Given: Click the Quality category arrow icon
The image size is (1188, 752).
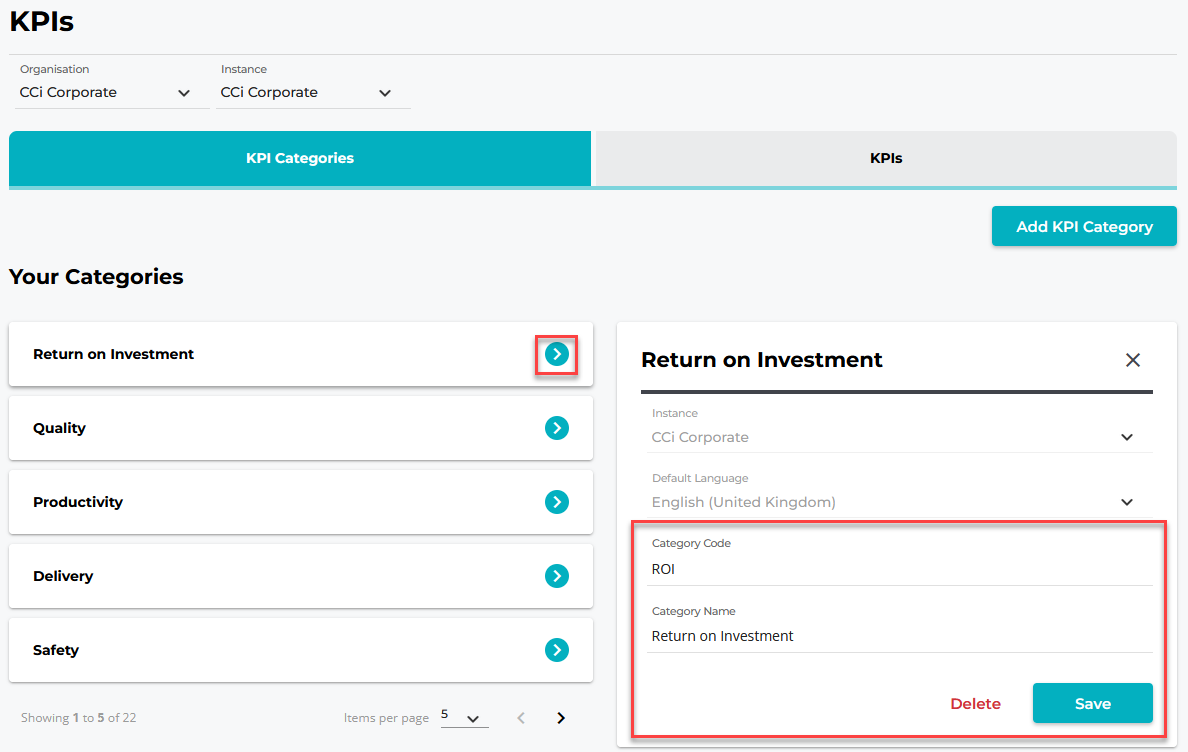Looking at the screenshot, I should coord(557,428).
